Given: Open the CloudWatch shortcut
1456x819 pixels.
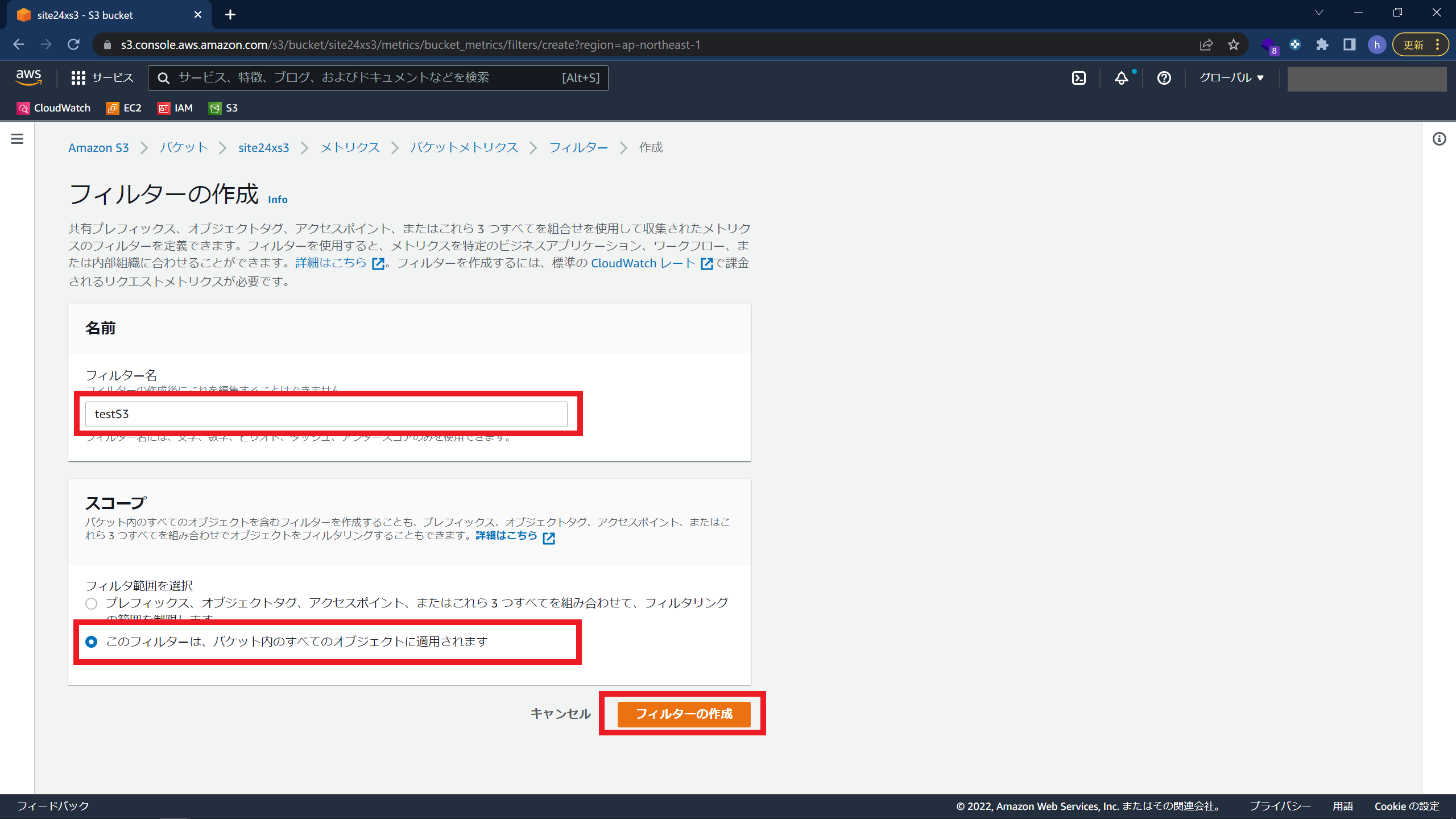Looking at the screenshot, I should pyautogui.click(x=54, y=108).
